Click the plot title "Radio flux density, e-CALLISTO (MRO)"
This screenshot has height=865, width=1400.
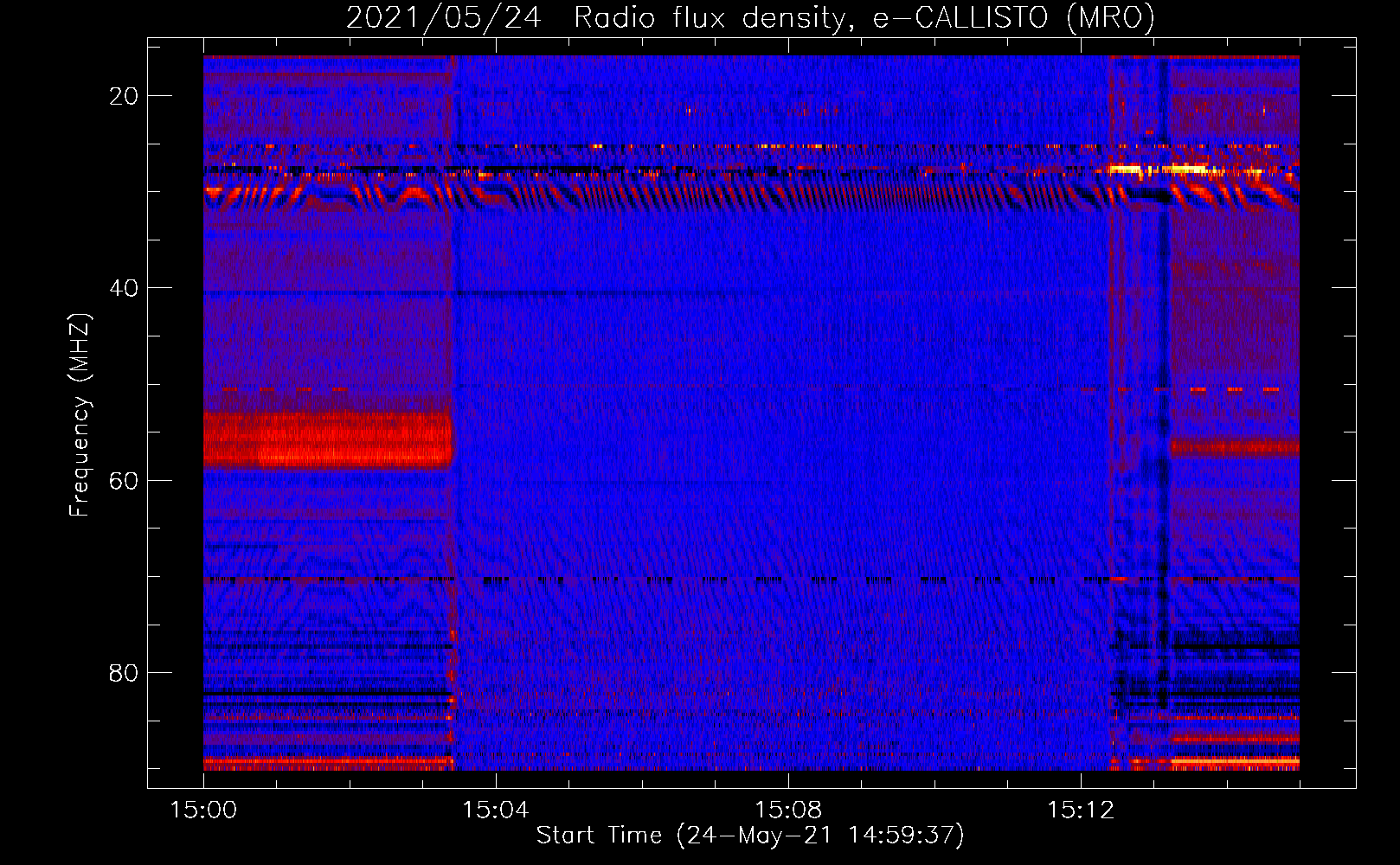[864, 18]
